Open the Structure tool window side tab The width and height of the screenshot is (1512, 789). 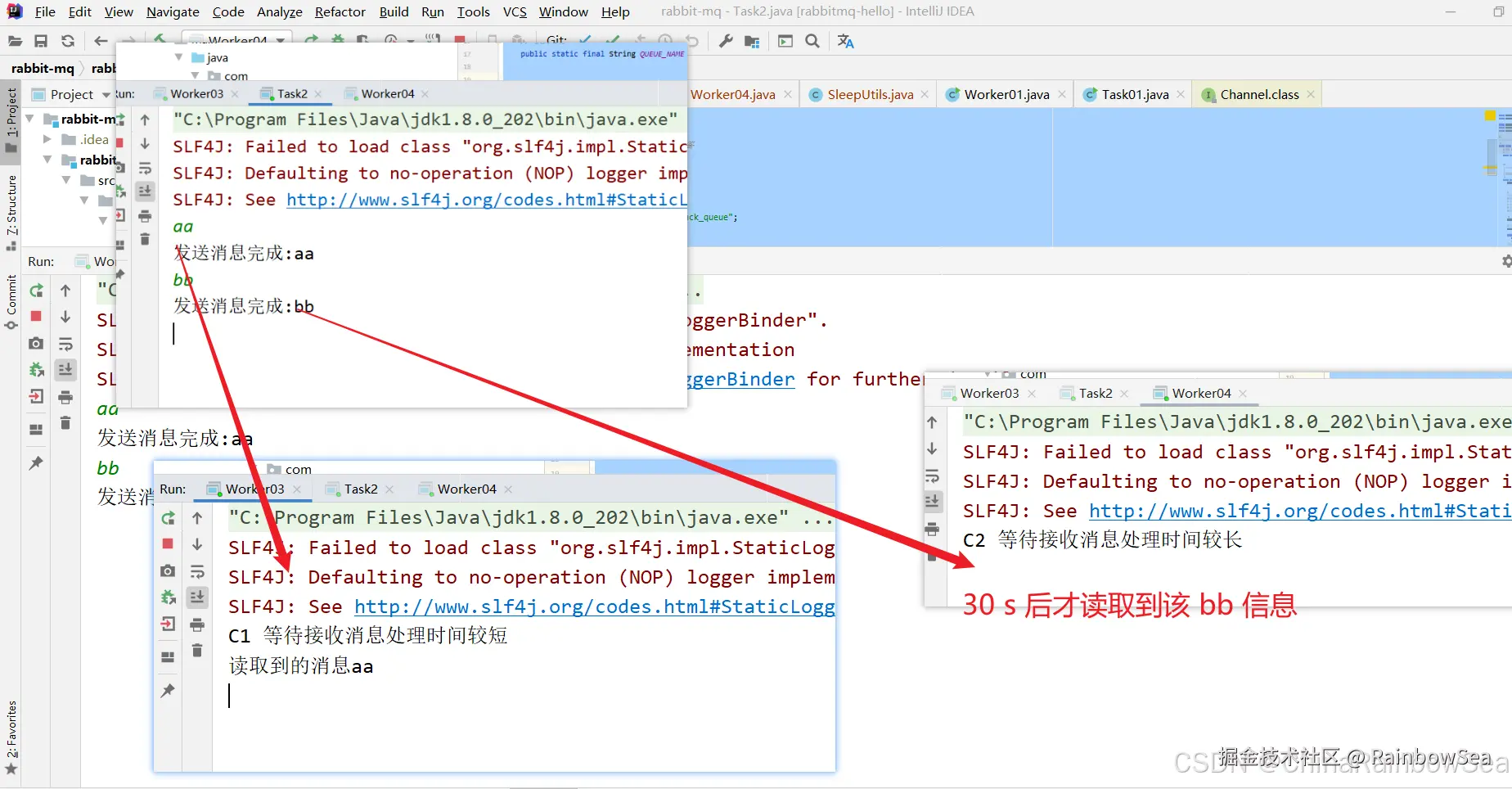(11, 212)
